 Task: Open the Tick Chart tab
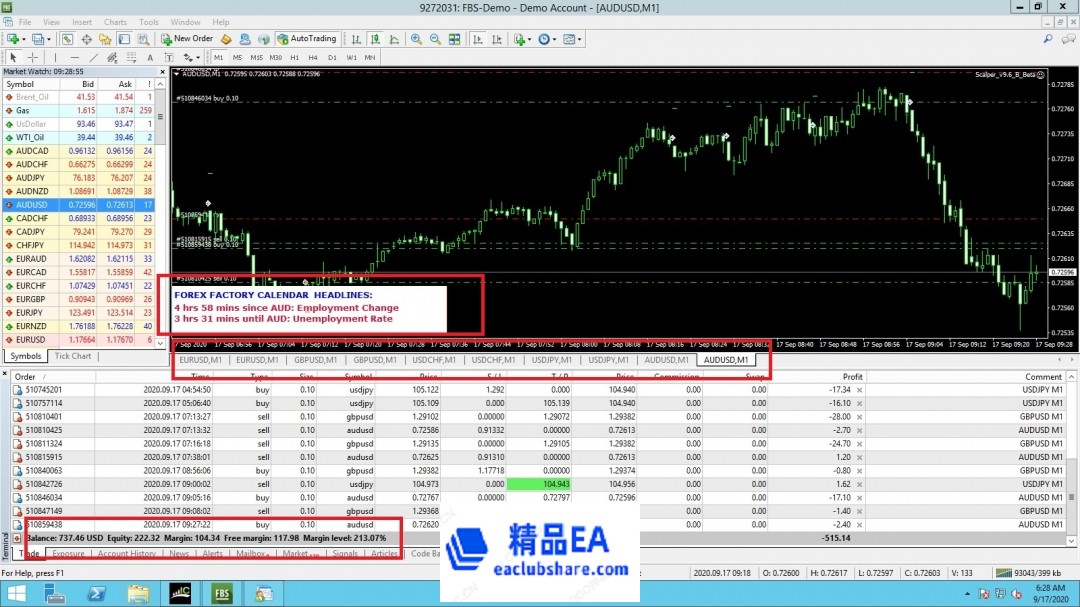coord(72,356)
